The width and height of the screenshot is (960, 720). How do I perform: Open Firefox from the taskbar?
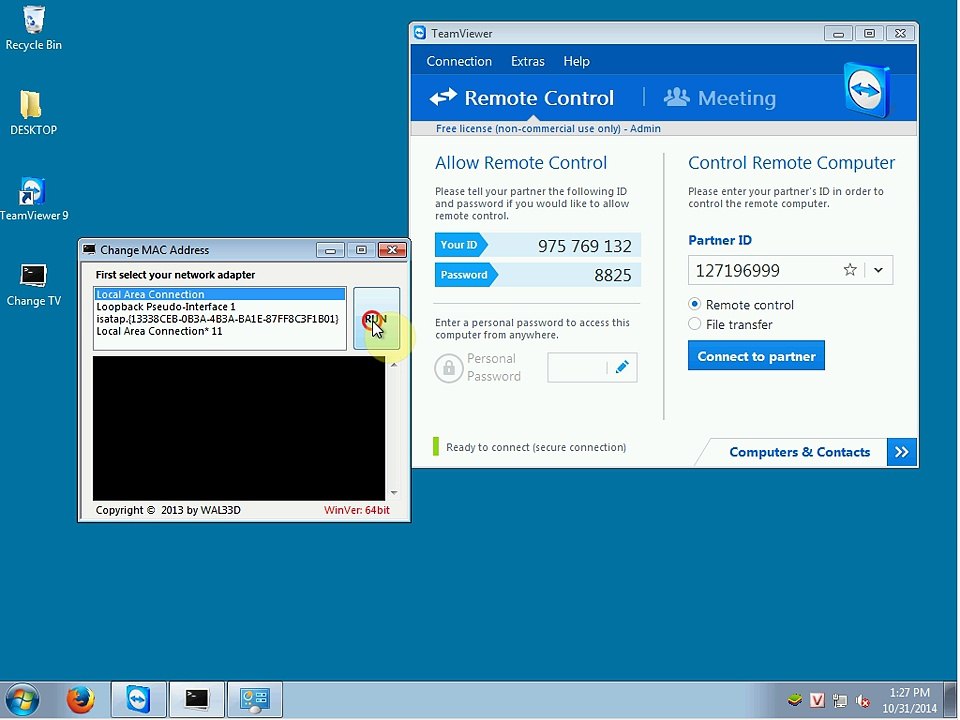click(80, 699)
